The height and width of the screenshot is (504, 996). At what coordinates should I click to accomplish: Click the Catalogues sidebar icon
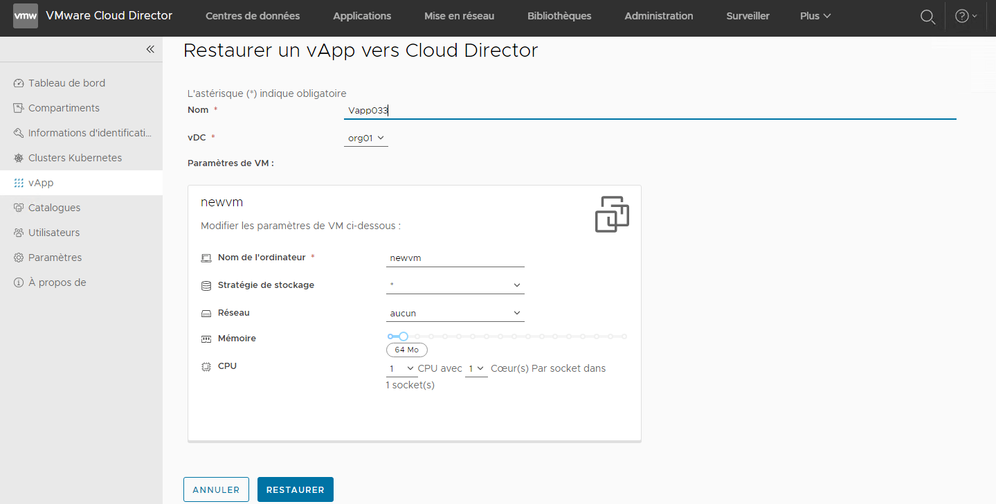click(x=18, y=208)
